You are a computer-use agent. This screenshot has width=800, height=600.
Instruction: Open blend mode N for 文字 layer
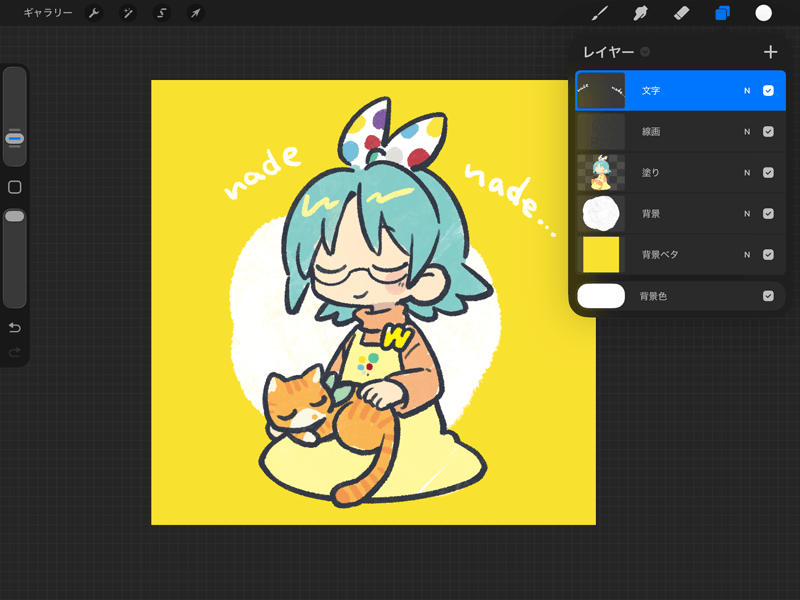click(x=747, y=91)
